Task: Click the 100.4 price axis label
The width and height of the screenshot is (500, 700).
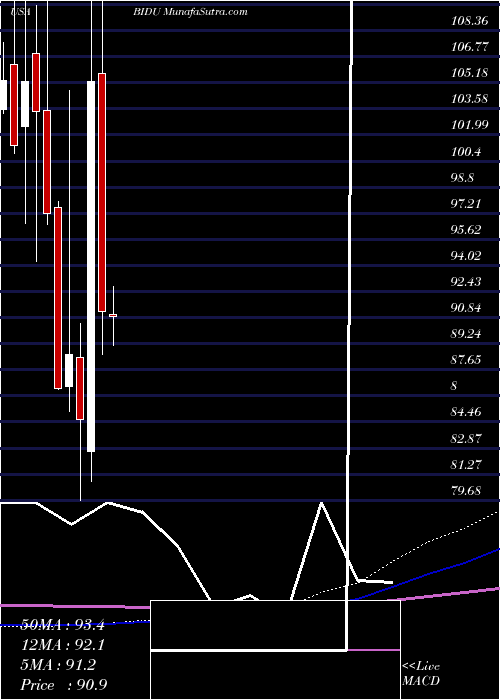Action: [467, 152]
